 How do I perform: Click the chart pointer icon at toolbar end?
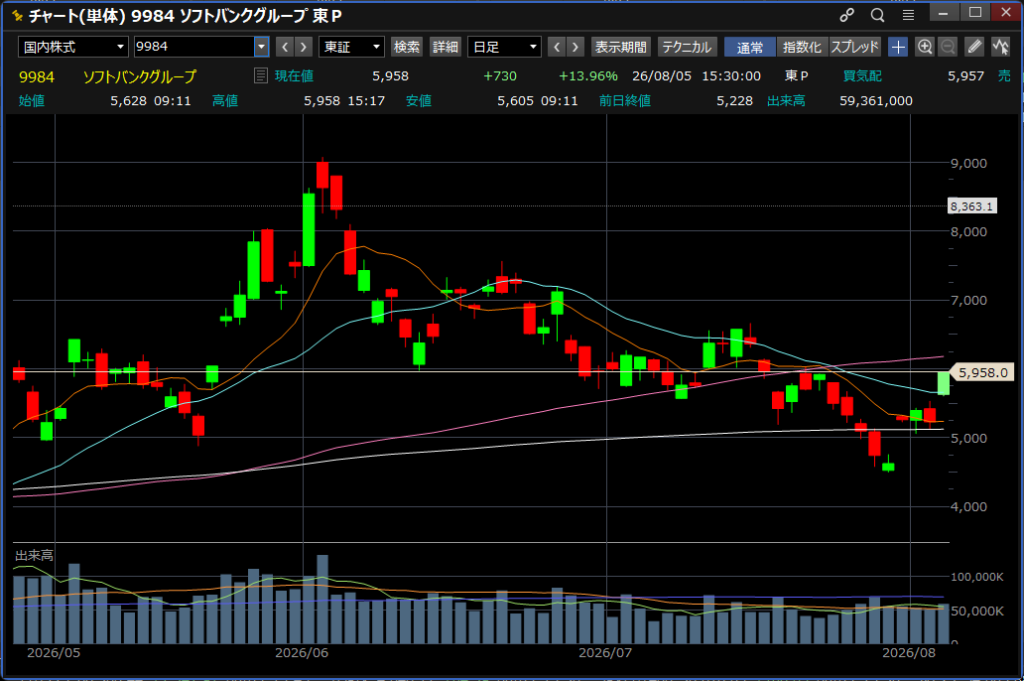1000,46
